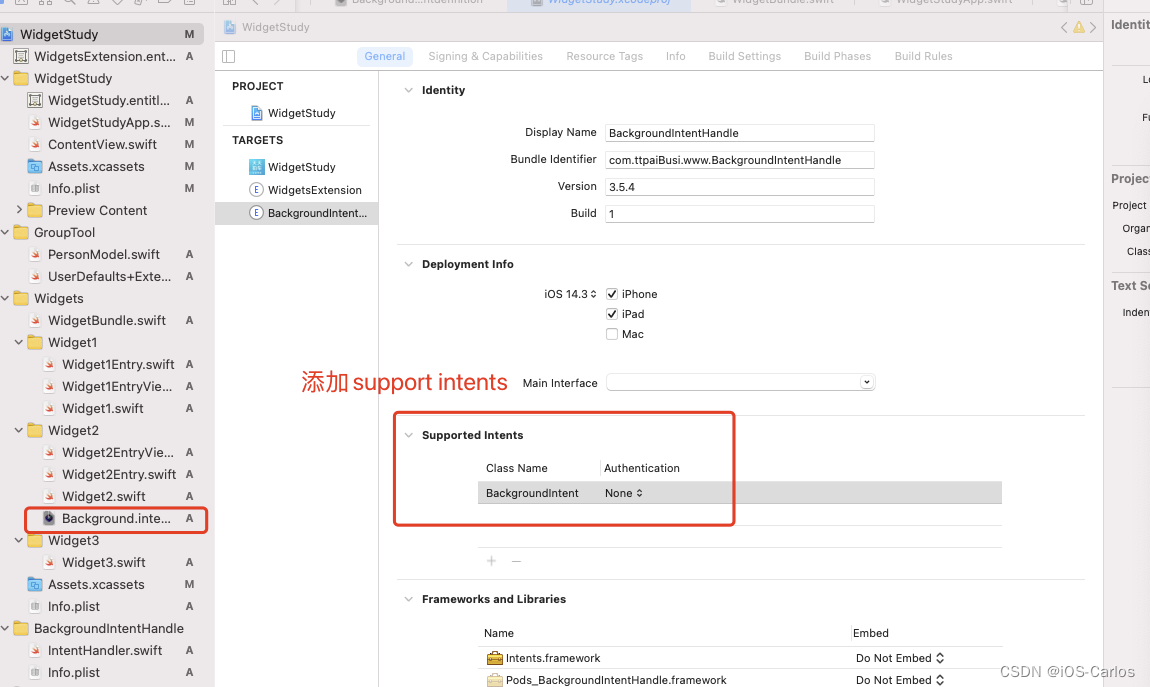Open the Resource Tags tab

[x=604, y=56]
